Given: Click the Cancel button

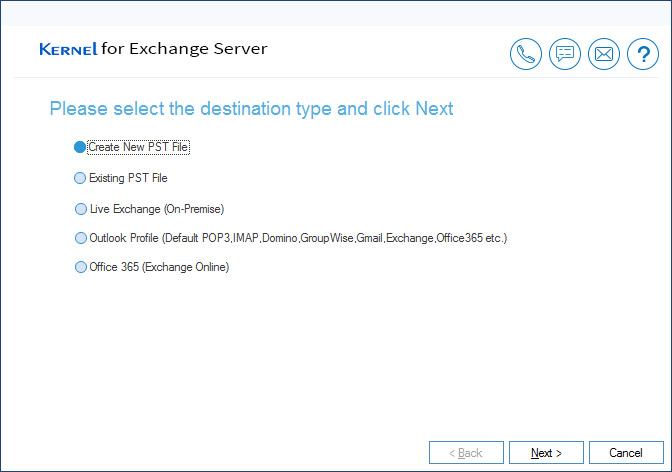Looking at the screenshot, I should [x=626, y=453].
